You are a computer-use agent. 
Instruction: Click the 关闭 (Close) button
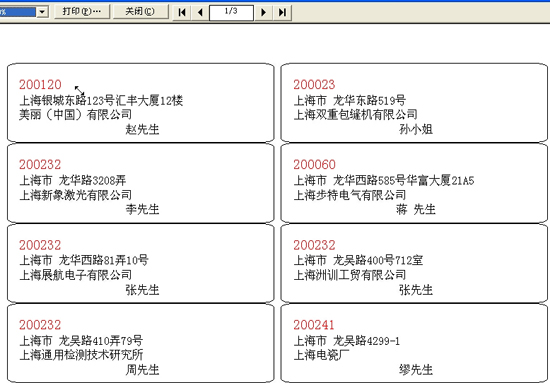(x=140, y=12)
